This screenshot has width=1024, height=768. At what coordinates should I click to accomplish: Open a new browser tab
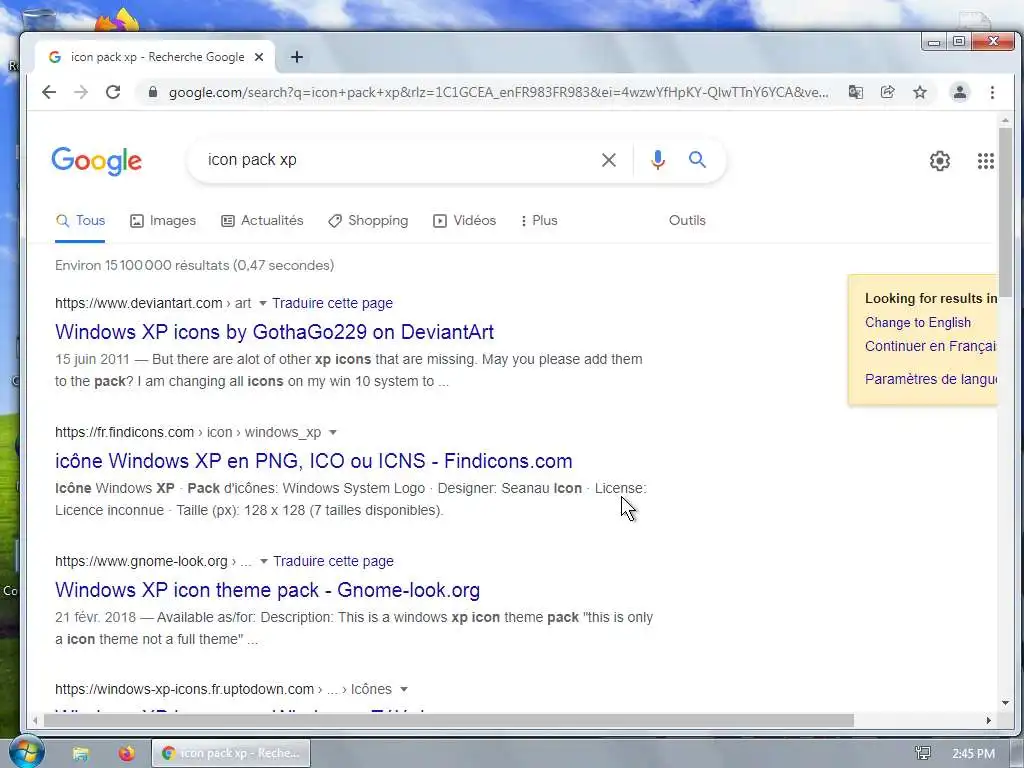coord(296,57)
